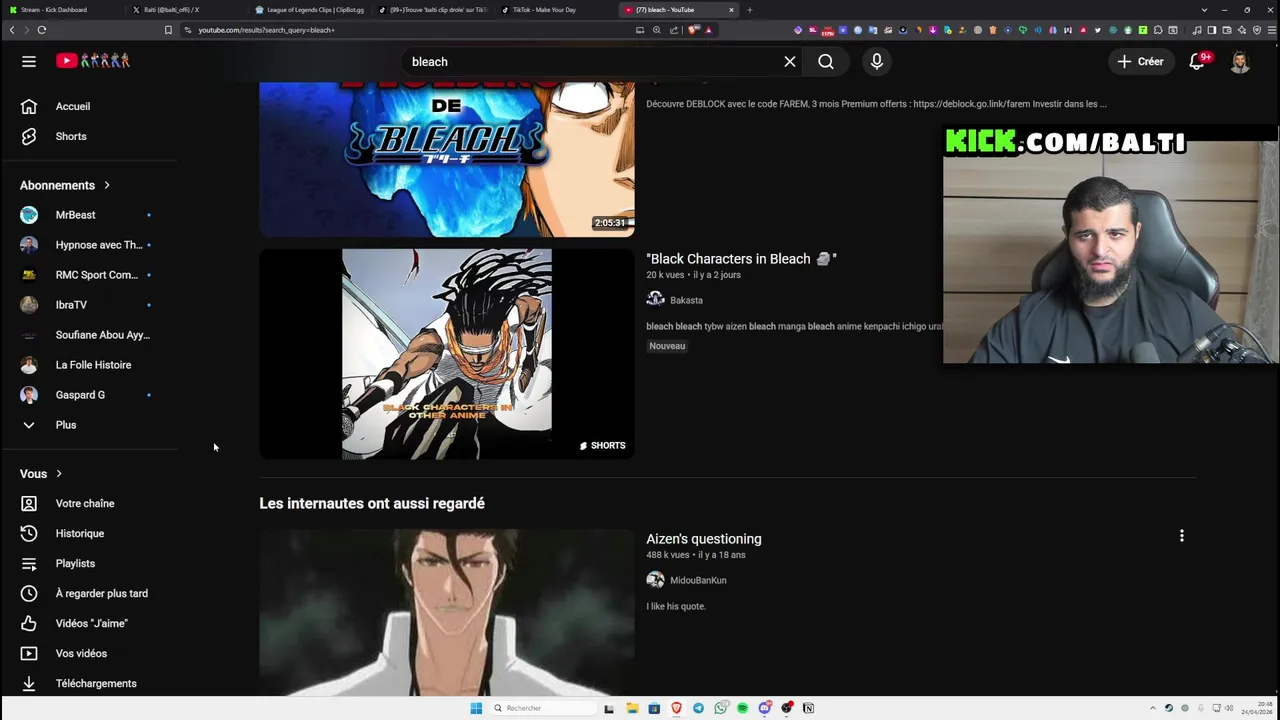Open Brave Shields lion icon
Image resolution: width=1280 pixels, height=720 pixels.
click(695, 30)
